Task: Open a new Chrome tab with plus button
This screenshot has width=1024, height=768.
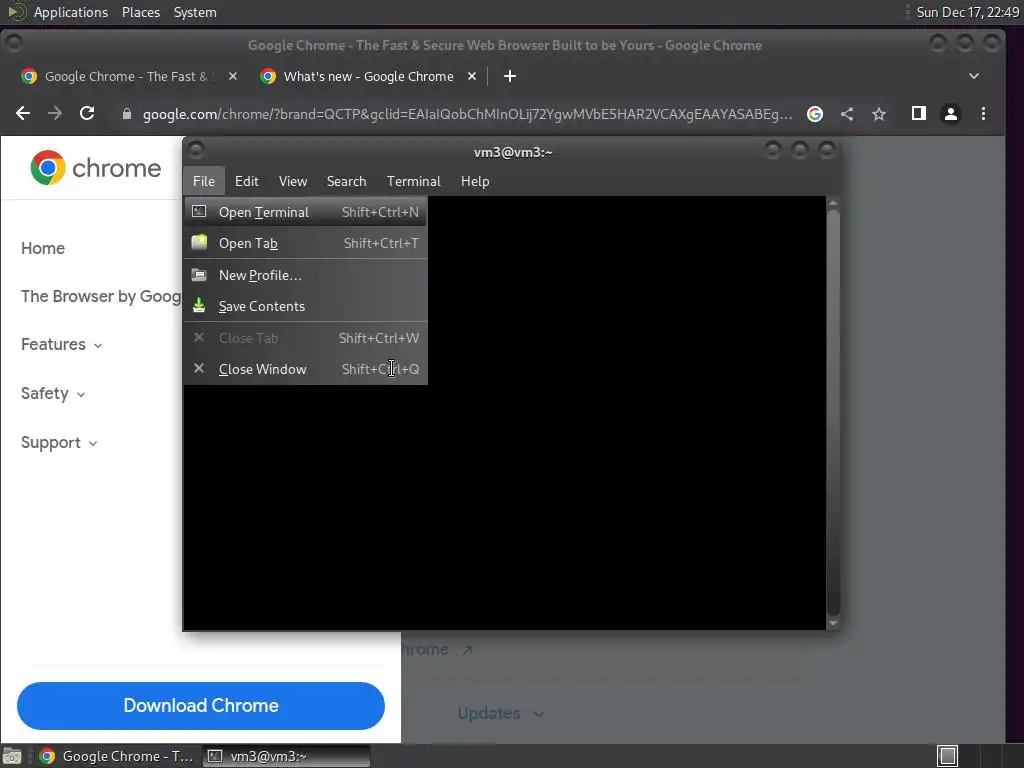Action: (x=510, y=76)
